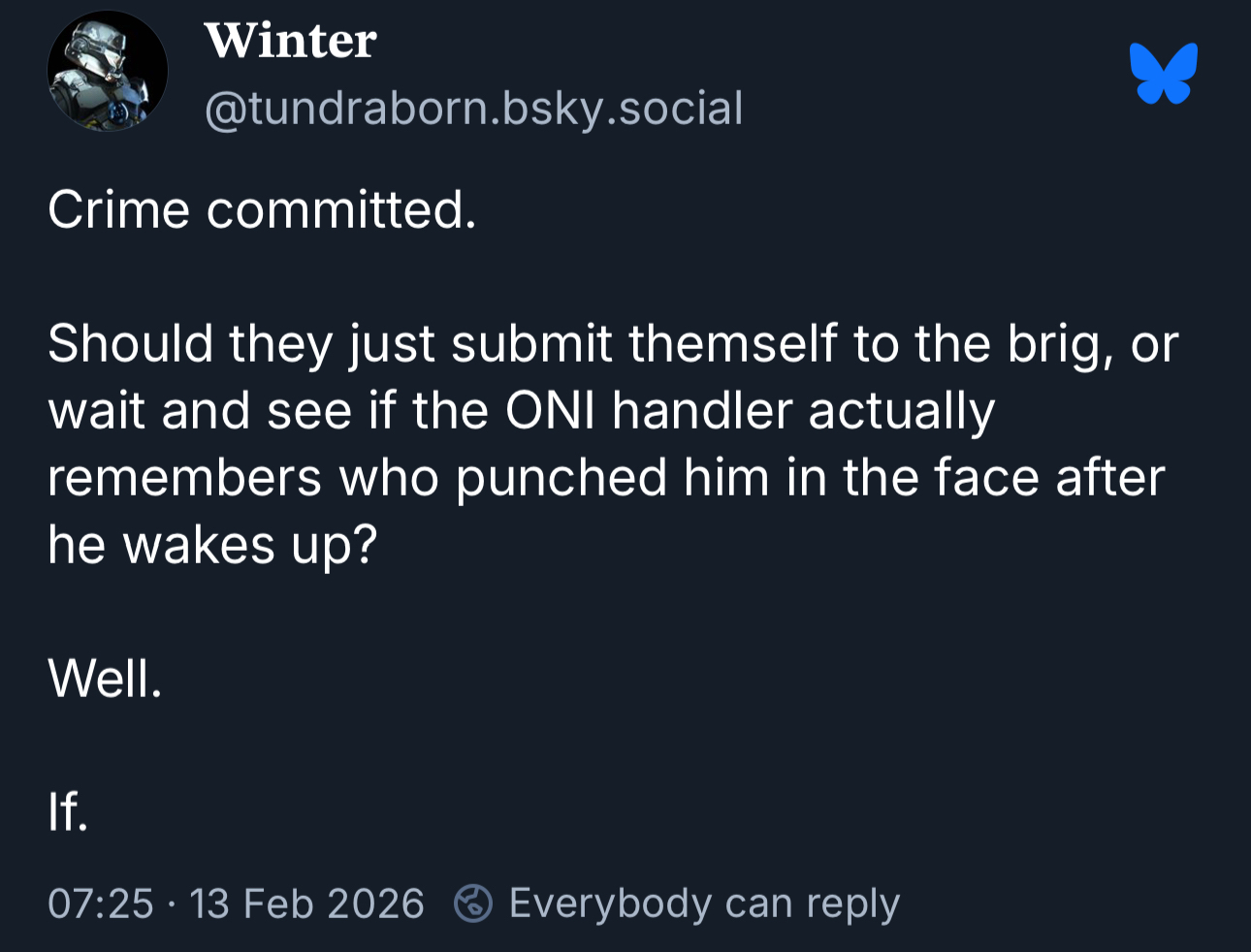
Task: Click the globe icon beside reply setting
Action: click(472, 904)
